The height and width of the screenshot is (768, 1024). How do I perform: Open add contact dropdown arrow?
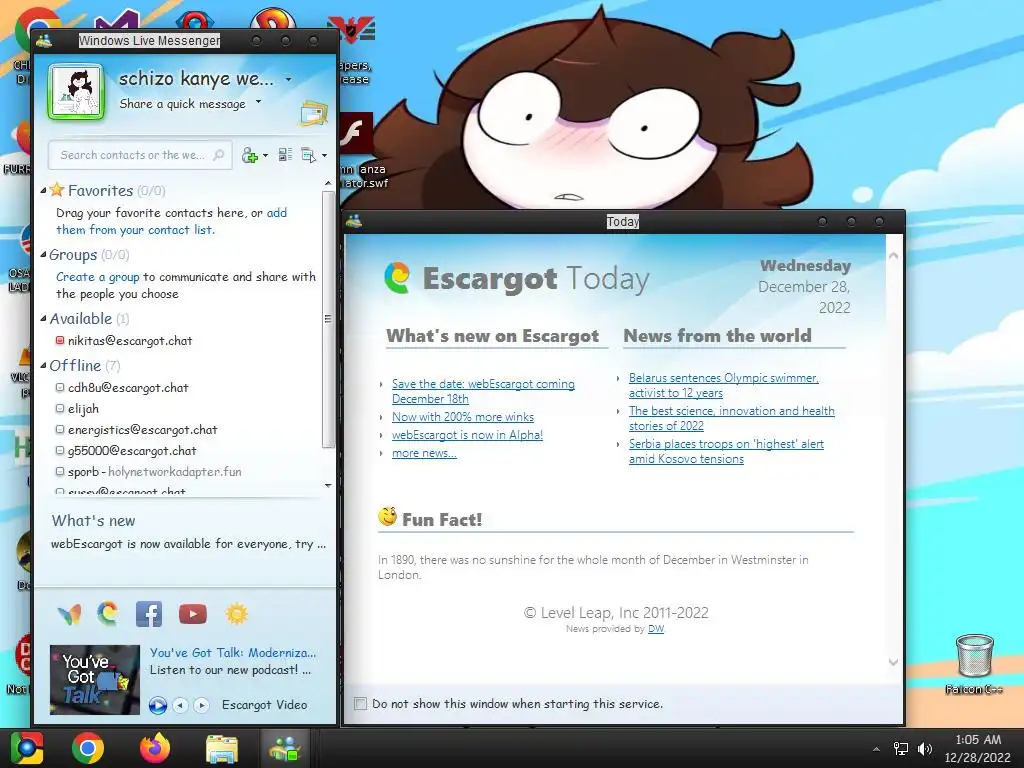(x=265, y=155)
